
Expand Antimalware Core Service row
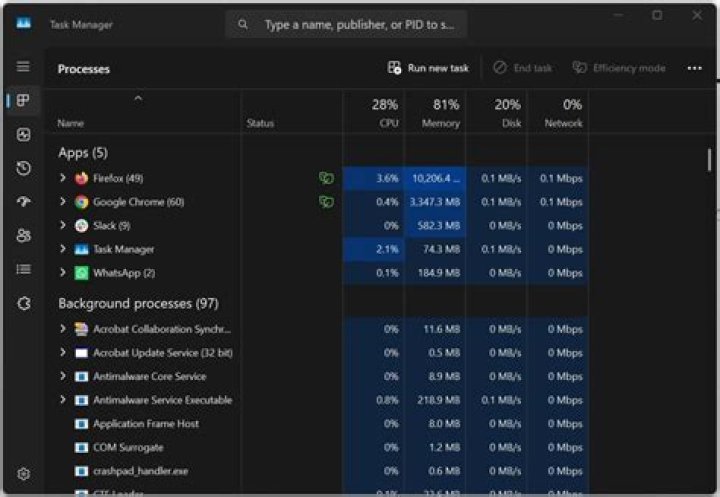63,376
